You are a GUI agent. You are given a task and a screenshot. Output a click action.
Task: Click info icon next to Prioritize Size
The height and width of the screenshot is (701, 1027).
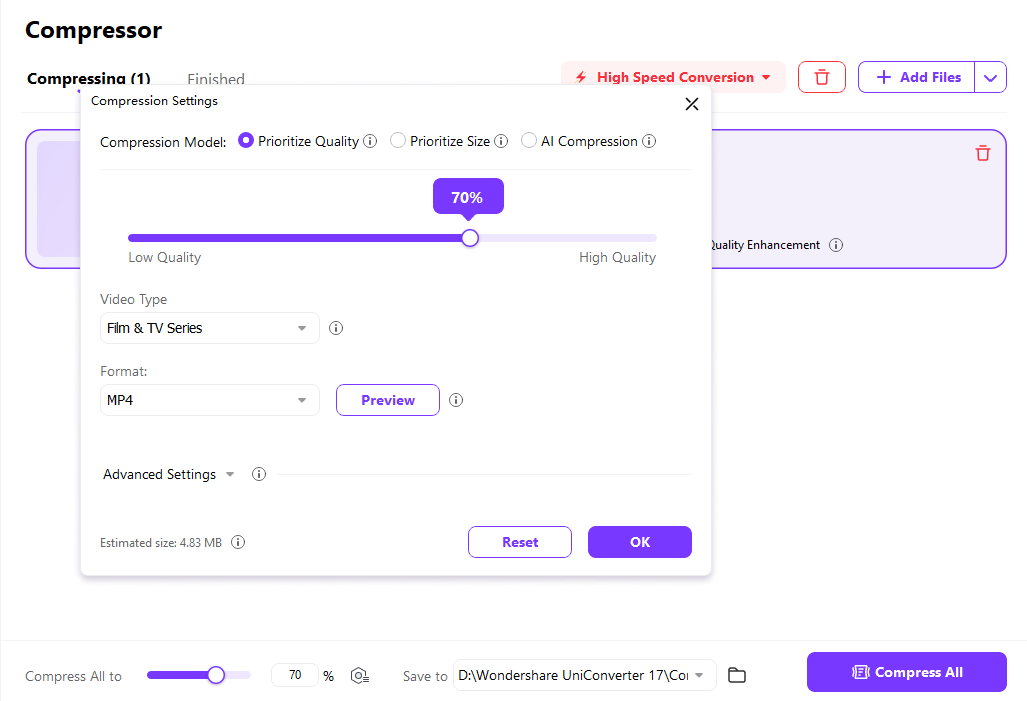[501, 142]
